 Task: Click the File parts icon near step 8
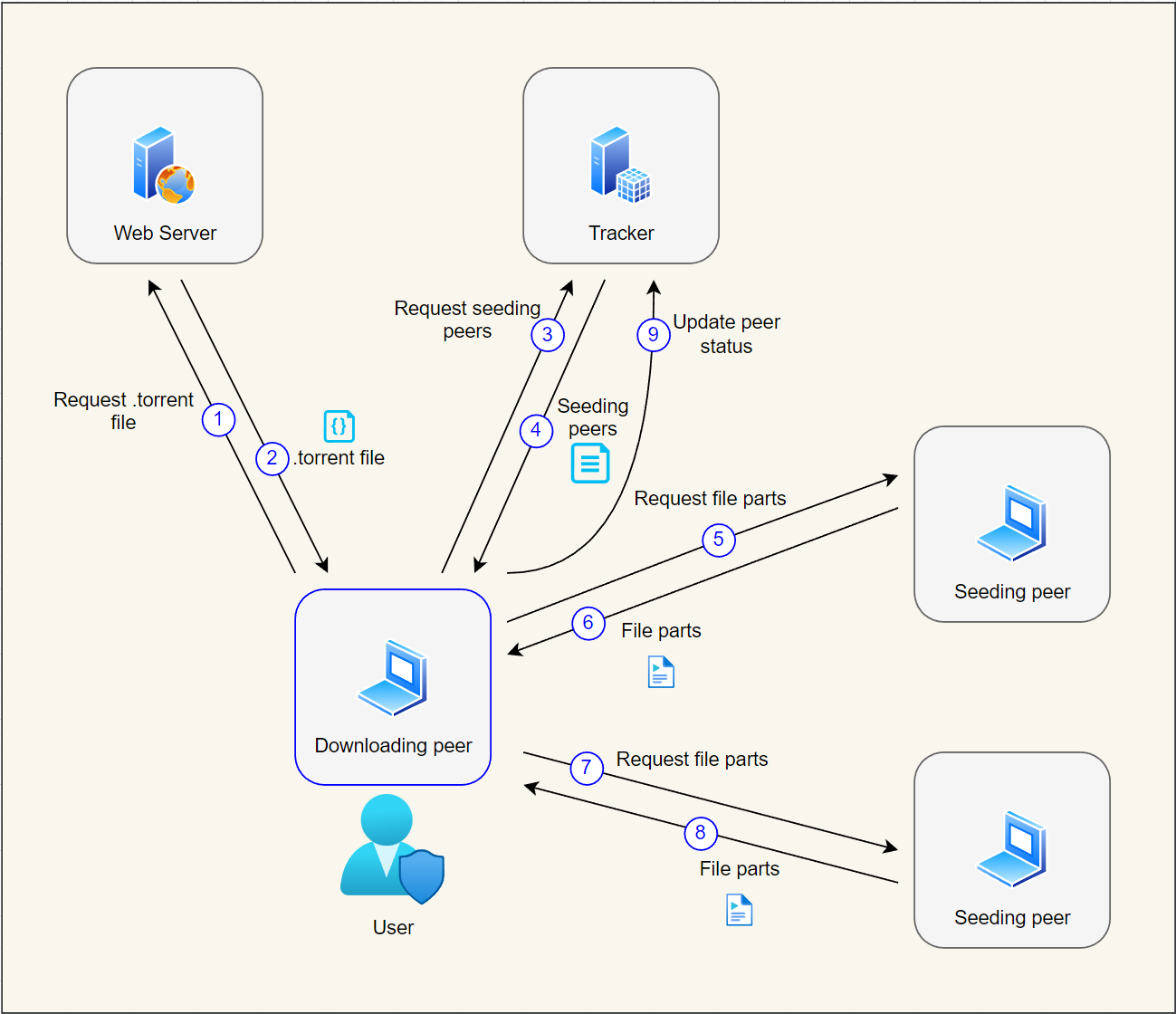tap(738, 909)
